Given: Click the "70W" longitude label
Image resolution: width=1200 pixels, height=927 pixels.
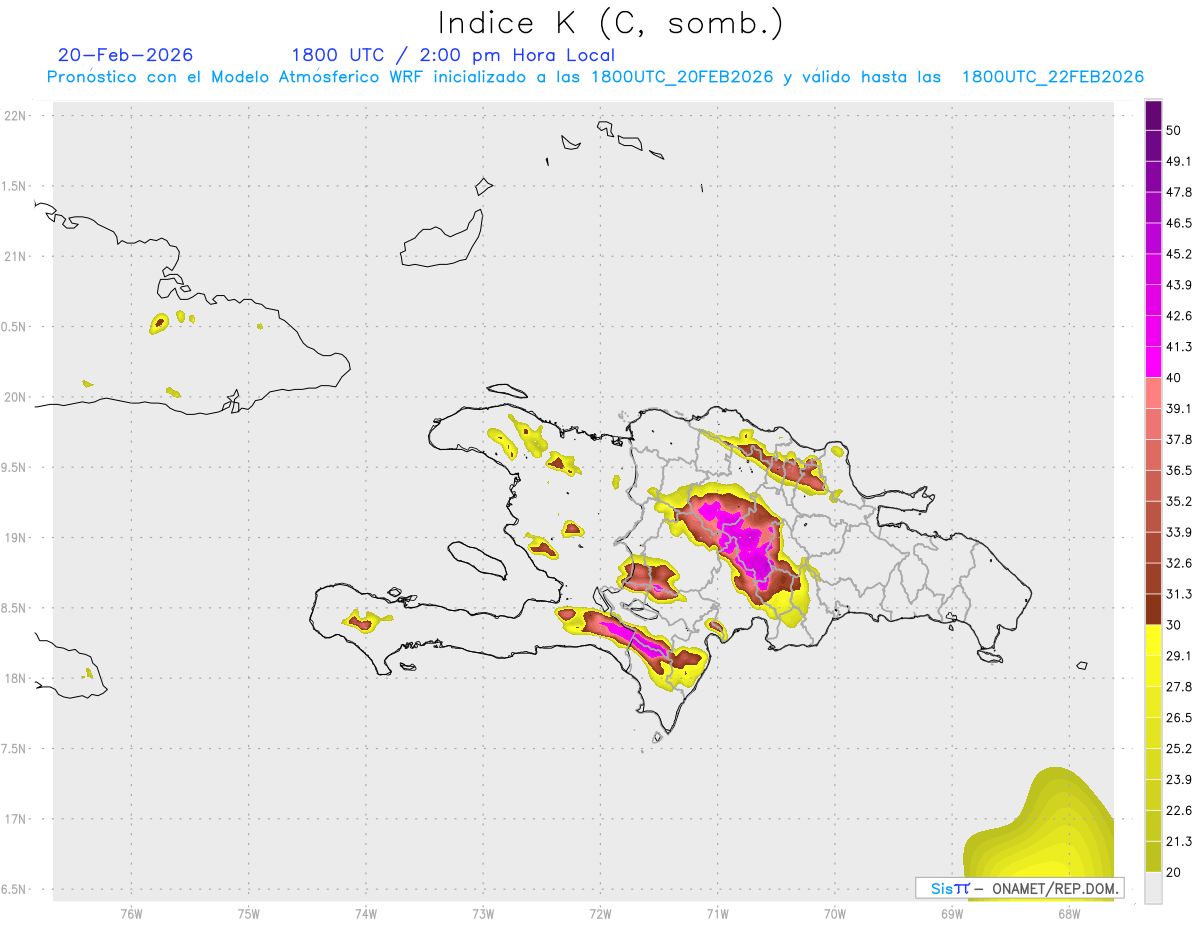Looking at the screenshot, I should point(835,912).
